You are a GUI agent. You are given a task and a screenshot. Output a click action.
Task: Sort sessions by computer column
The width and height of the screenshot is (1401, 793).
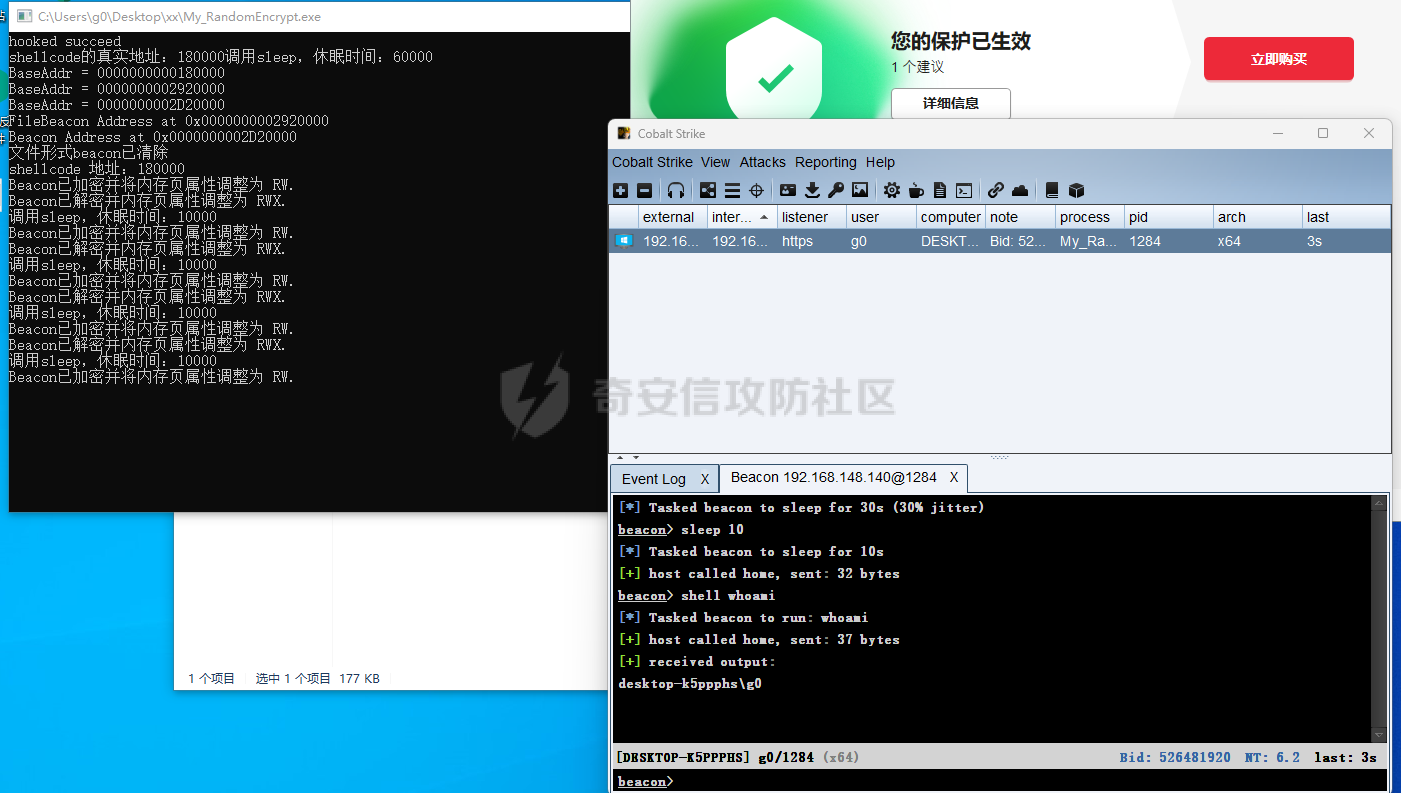950,217
